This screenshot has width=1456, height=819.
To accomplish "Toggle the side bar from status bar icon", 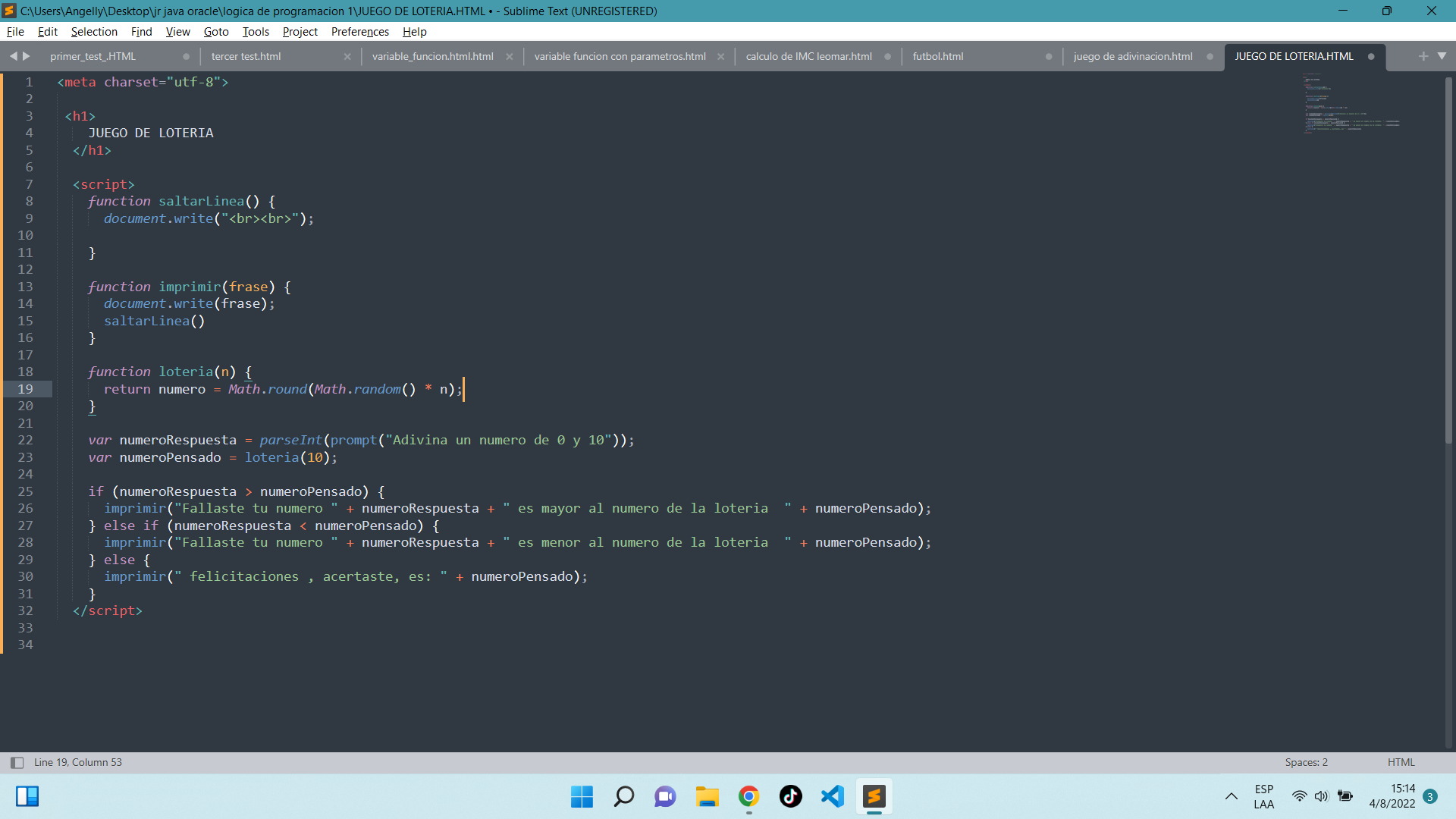I will 17,762.
